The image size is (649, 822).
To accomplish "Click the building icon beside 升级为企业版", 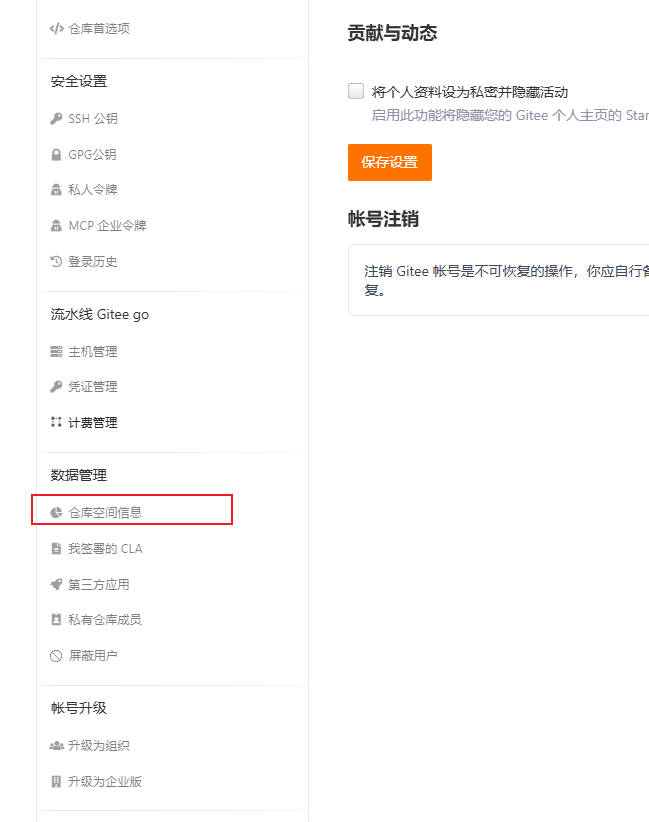I will click(x=56, y=782).
